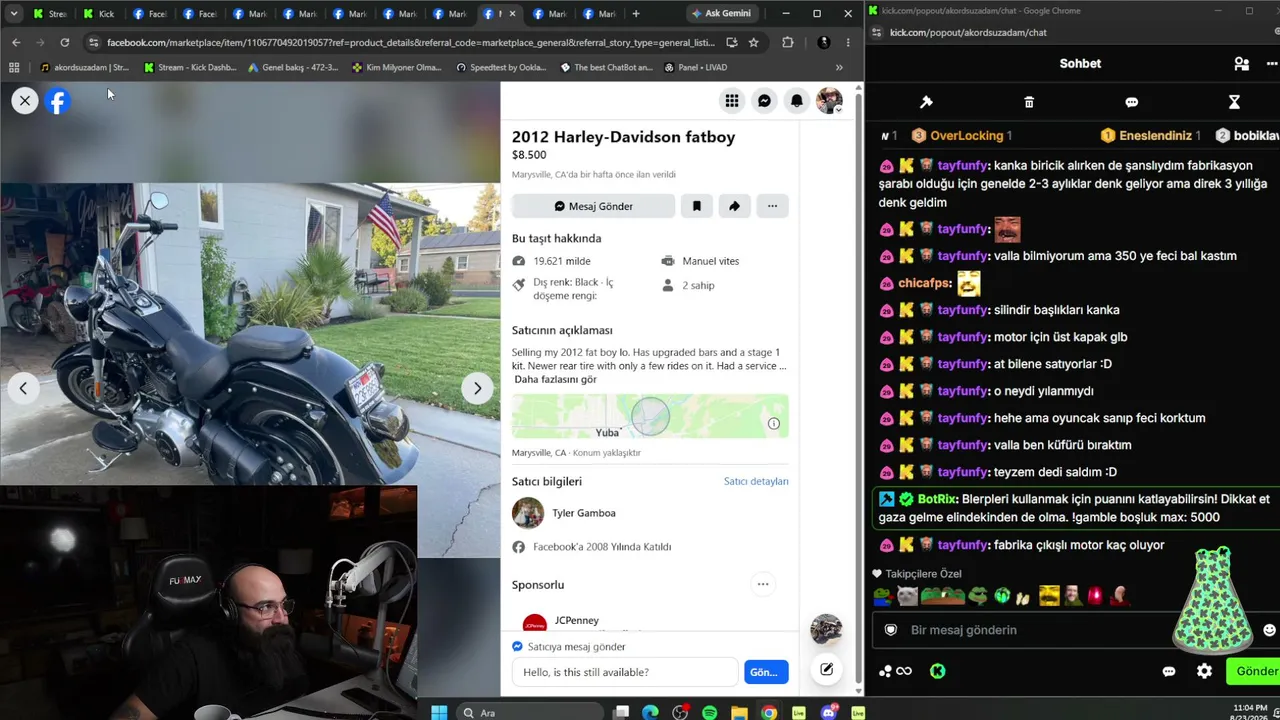
Task: Open Chrome extensions puzzle icon
Action: click(788, 43)
